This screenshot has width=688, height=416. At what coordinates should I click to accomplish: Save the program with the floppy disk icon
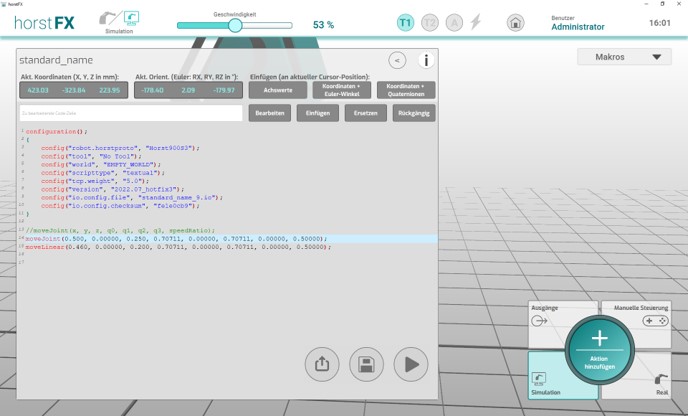[366, 364]
